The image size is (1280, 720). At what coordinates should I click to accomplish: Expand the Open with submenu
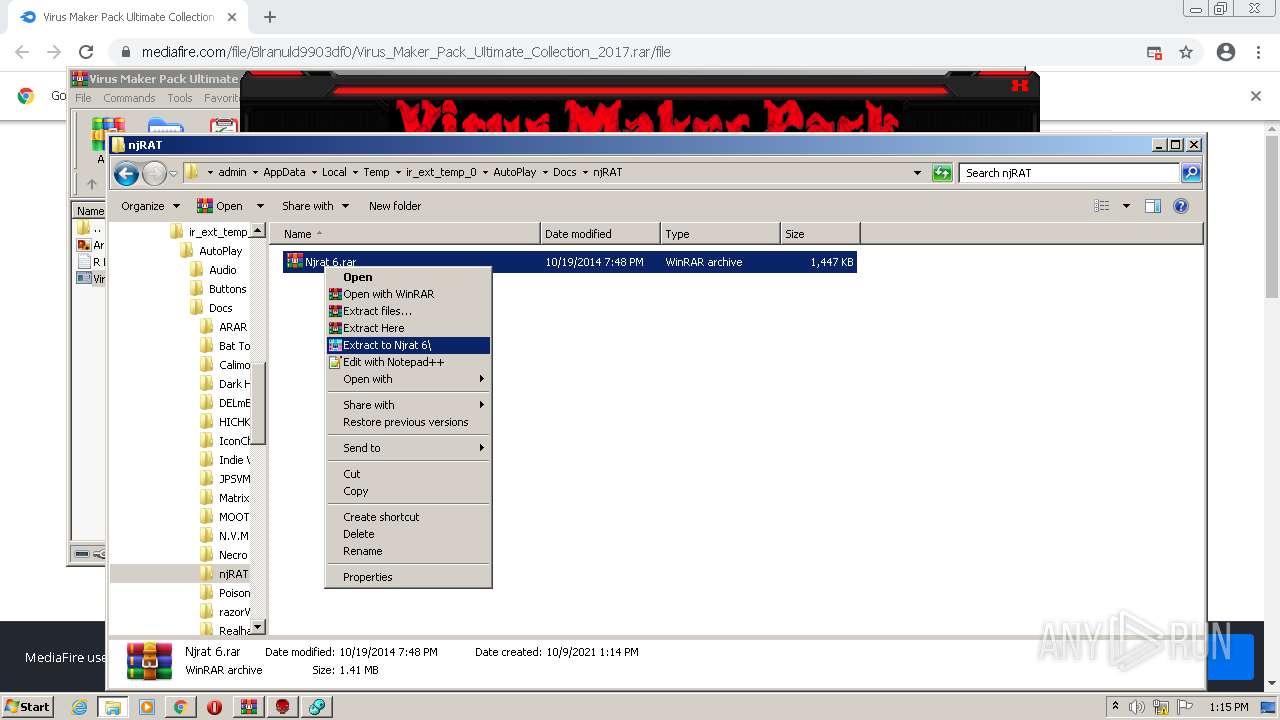click(x=408, y=379)
